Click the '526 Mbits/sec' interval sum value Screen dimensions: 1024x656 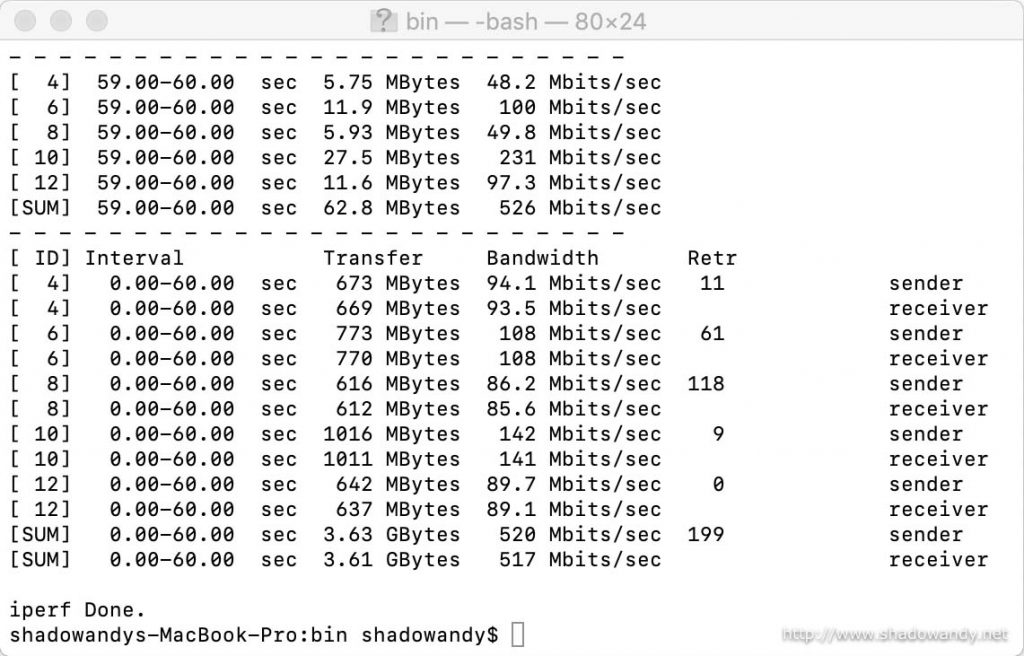580,208
